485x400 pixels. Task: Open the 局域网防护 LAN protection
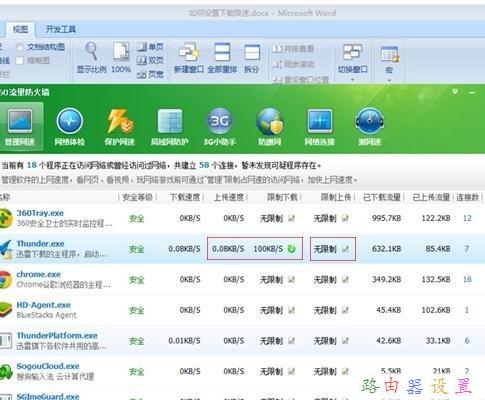point(170,127)
